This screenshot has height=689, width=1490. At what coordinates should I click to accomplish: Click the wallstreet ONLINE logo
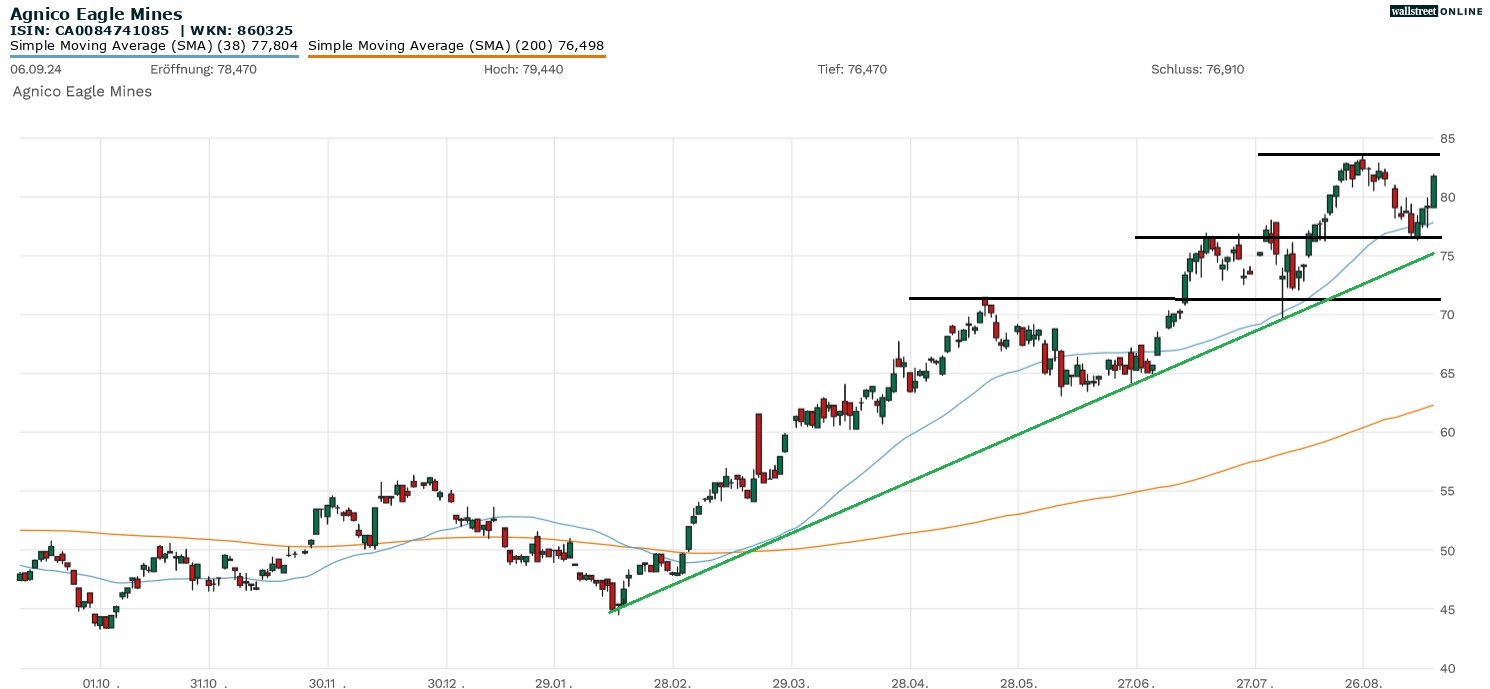(x=1436, y=11)
